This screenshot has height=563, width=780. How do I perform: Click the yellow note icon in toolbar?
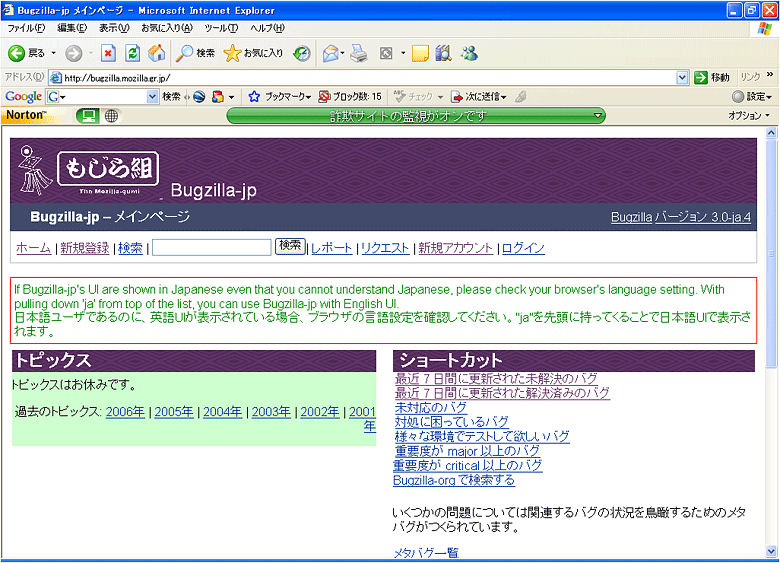click(x=420, y=53)
